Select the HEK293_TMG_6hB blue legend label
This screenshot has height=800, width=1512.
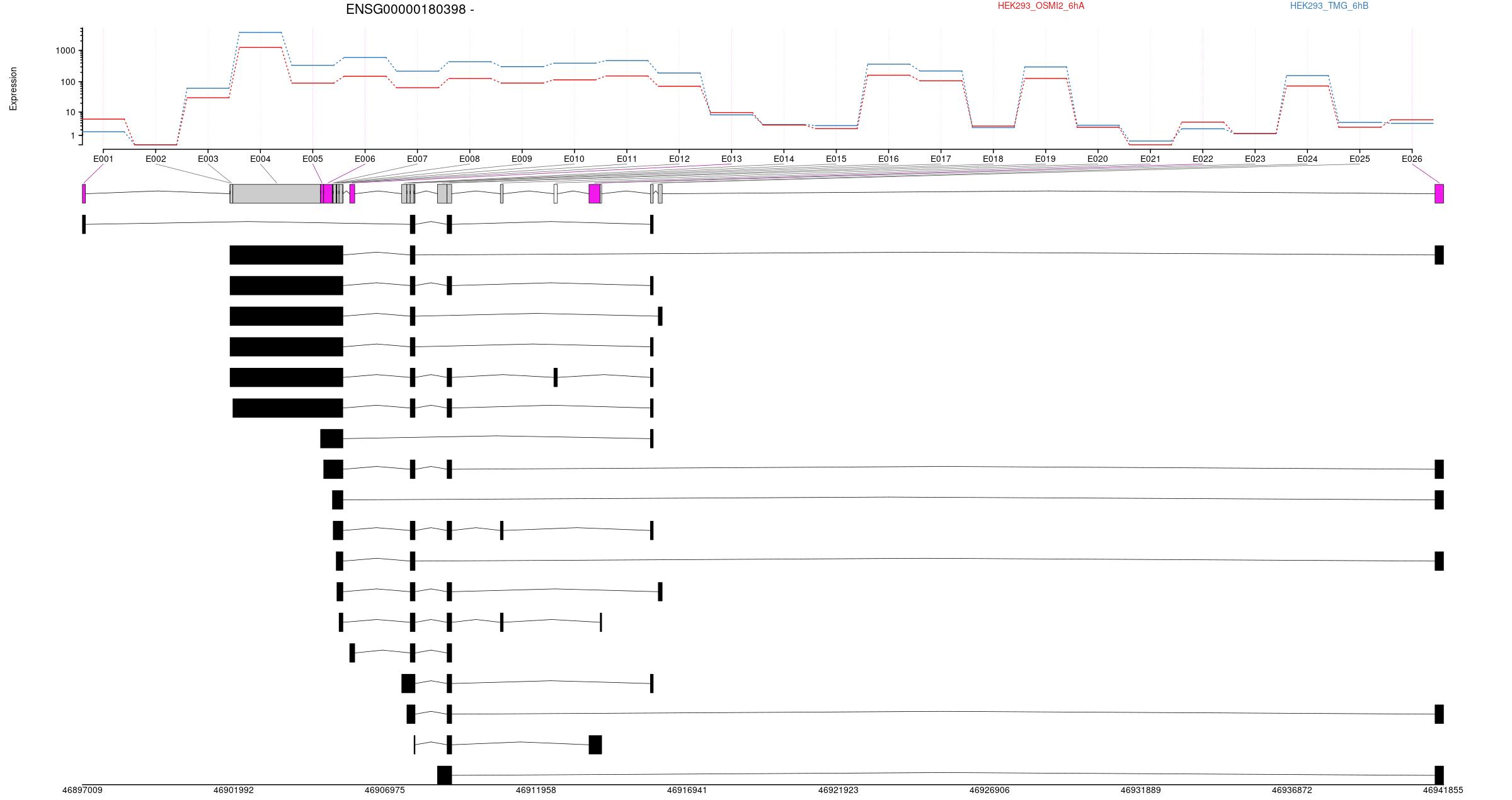coord(1329,6)
